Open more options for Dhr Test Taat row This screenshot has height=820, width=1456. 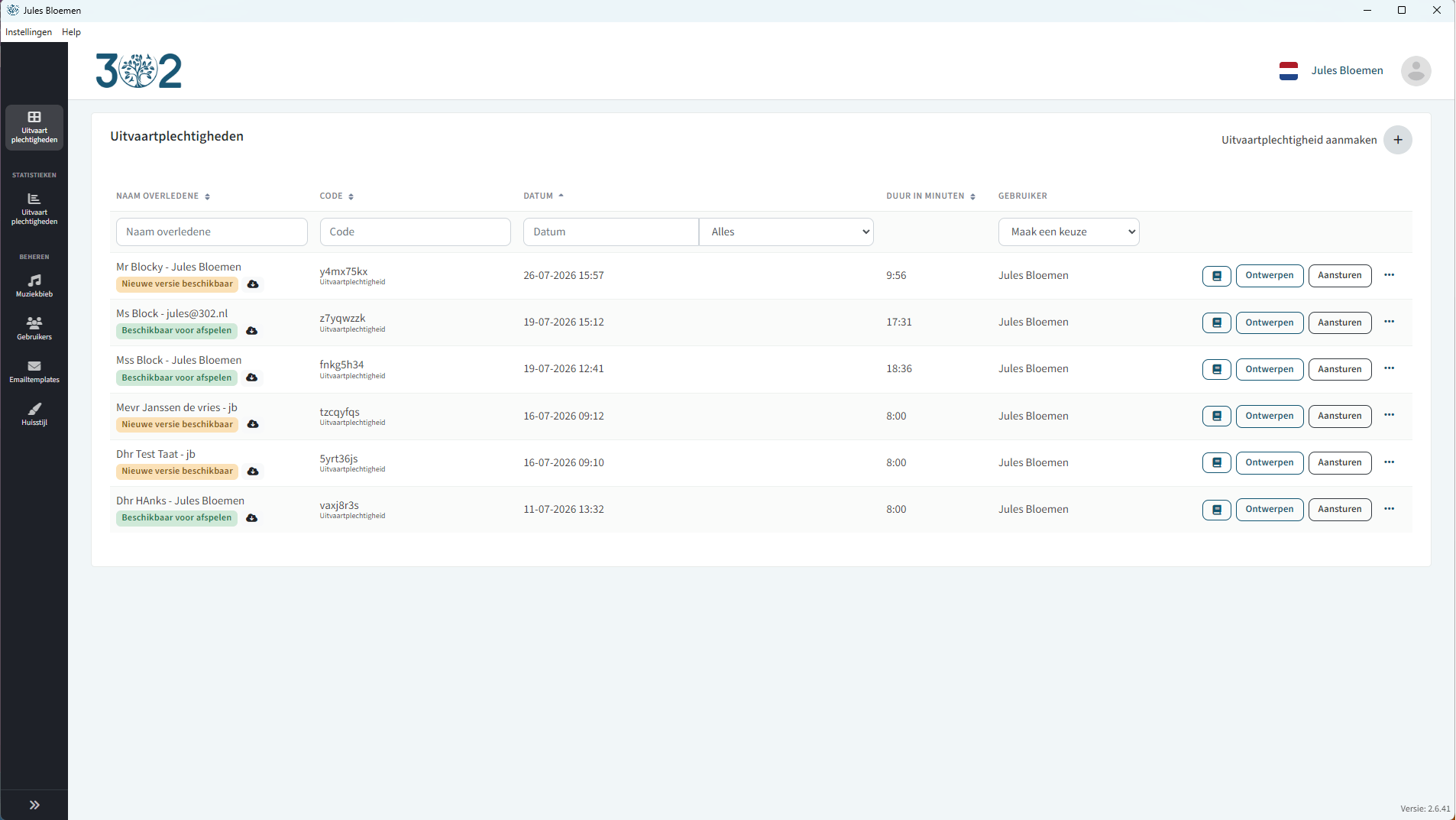pos(1390,462)
